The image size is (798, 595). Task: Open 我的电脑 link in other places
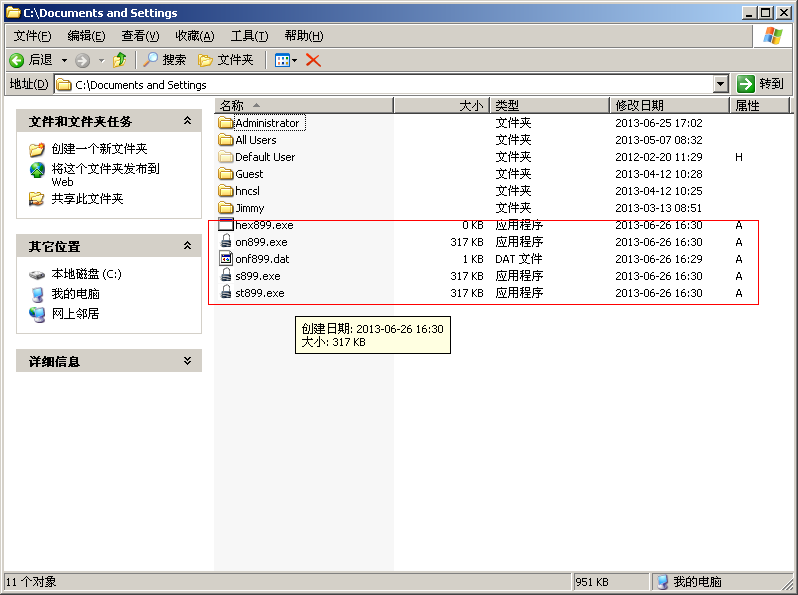point(75,294)
